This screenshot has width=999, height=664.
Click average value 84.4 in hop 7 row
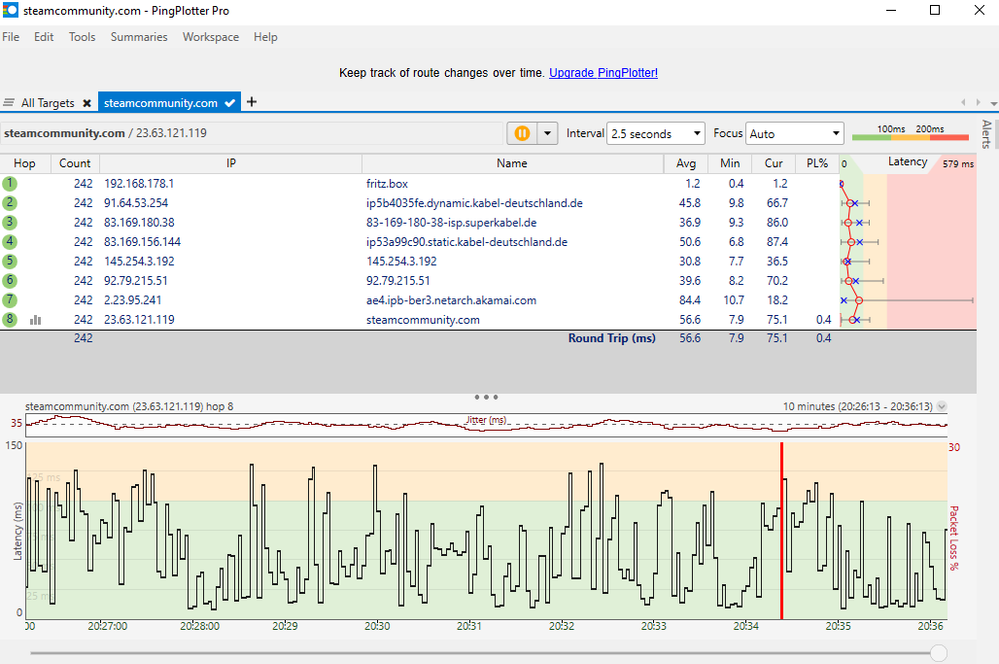pos(690,300)
